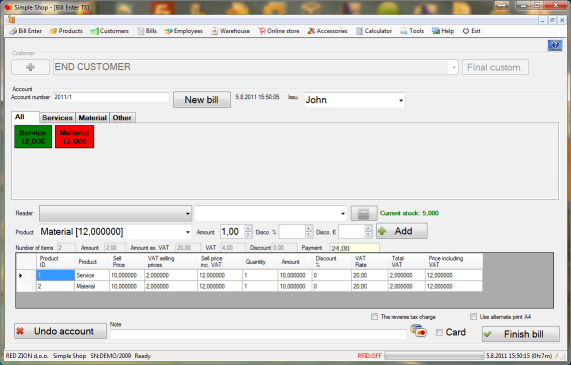Screen dimensions: 571x365
Task: Expand the END CUSTOMER dropdown
Action: pyautogui.click(x=454, y=67)
